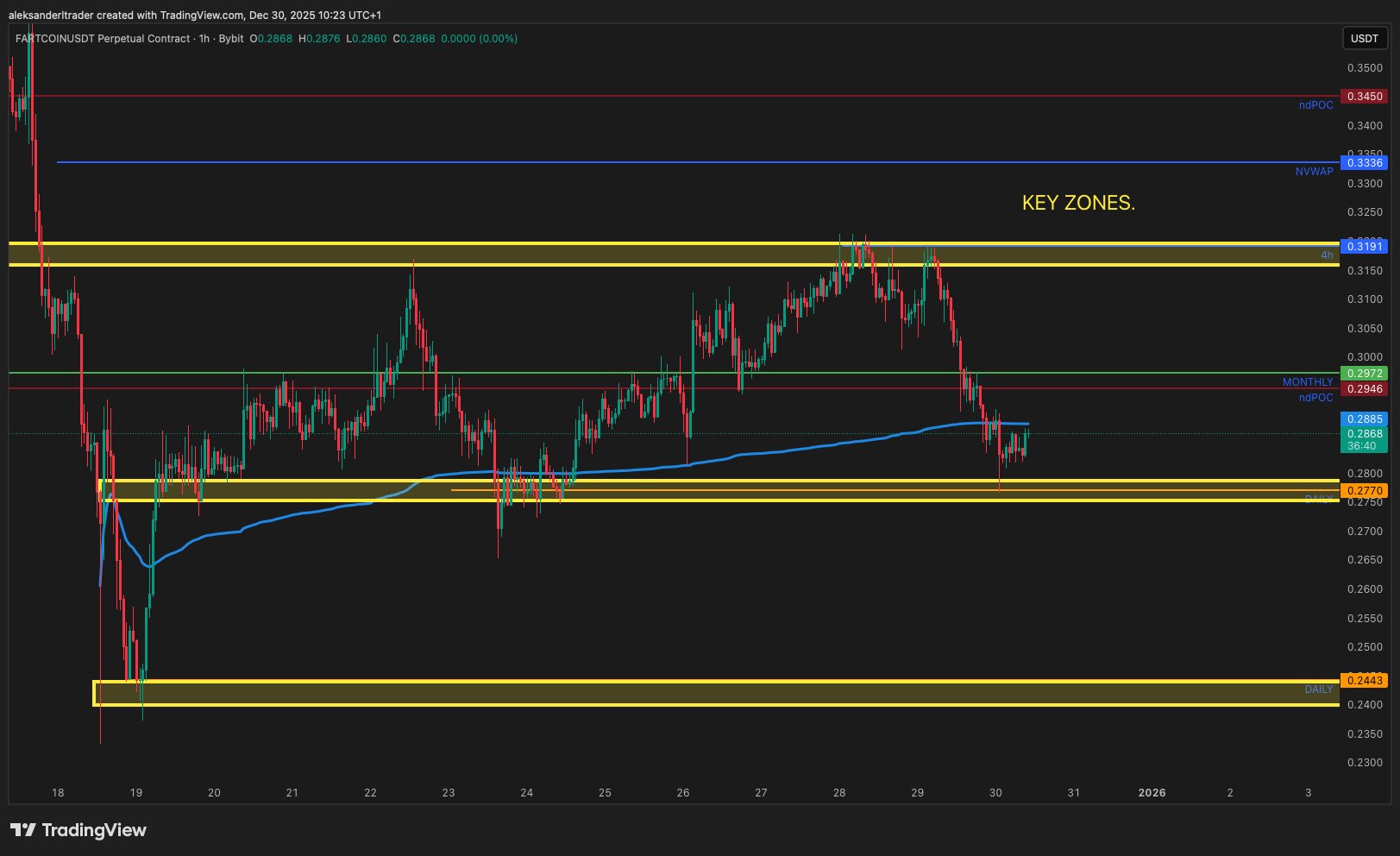Click the current price label 0.2868
Image resolution: width=1400 pixels, height=856 pixels.
click(x=1364, y=434)
